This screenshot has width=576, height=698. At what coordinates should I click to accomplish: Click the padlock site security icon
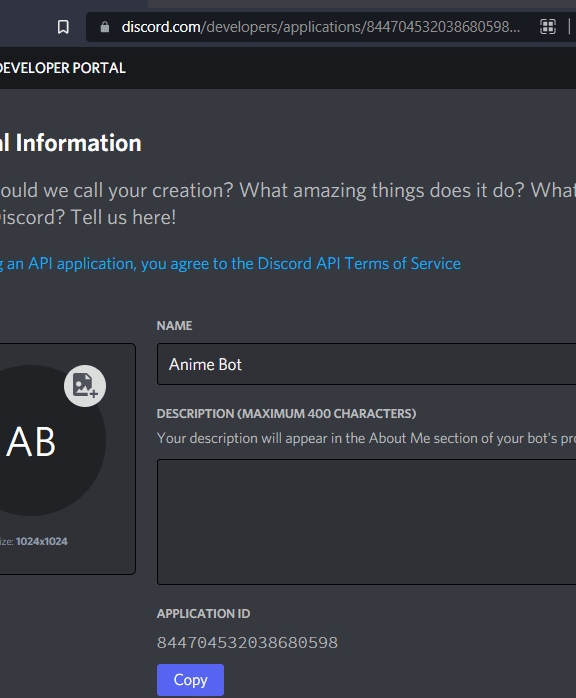pyautogui.click(x=105, y=27)
